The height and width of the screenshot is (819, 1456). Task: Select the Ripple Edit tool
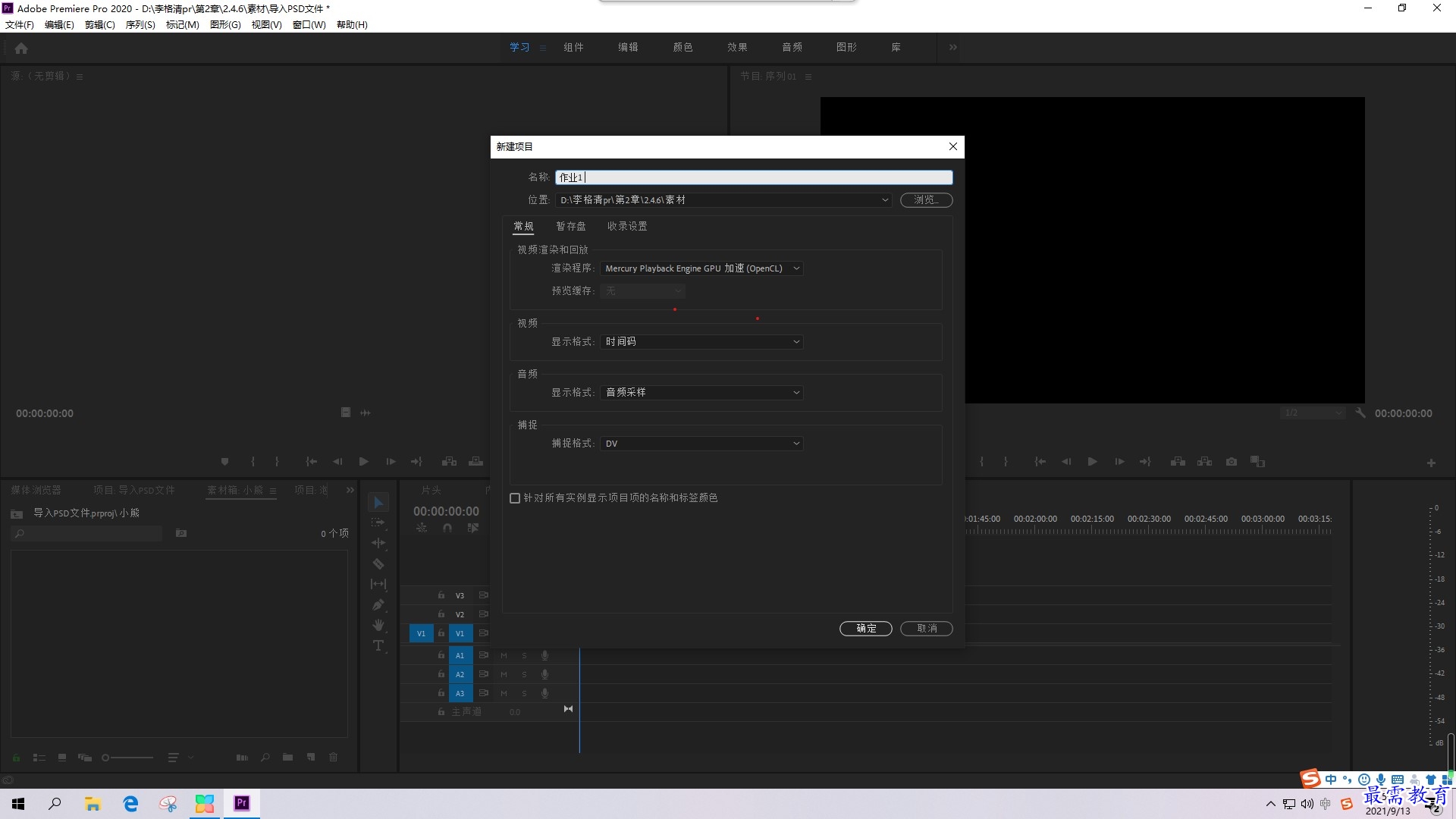(x=378, y=543)
